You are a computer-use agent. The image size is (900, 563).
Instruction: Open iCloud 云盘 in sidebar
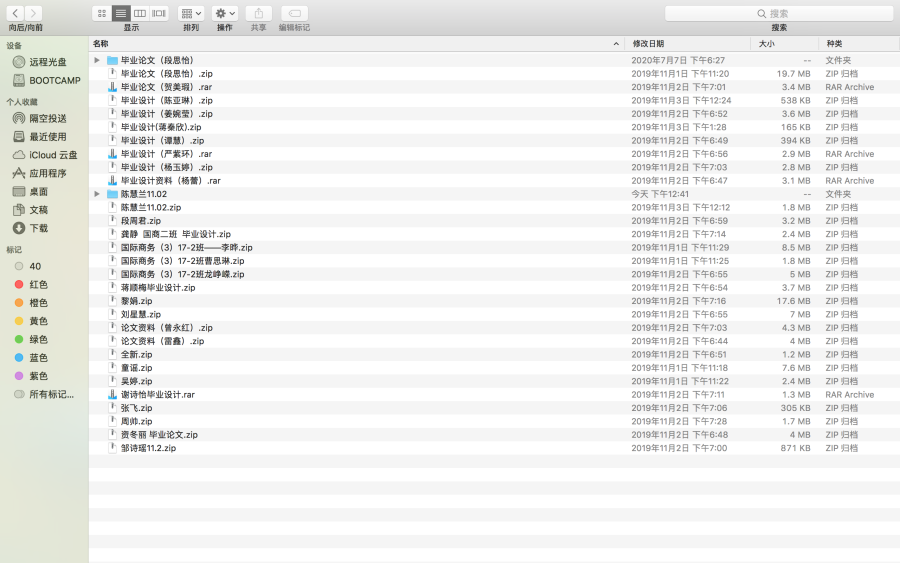(x=45, y=155)
